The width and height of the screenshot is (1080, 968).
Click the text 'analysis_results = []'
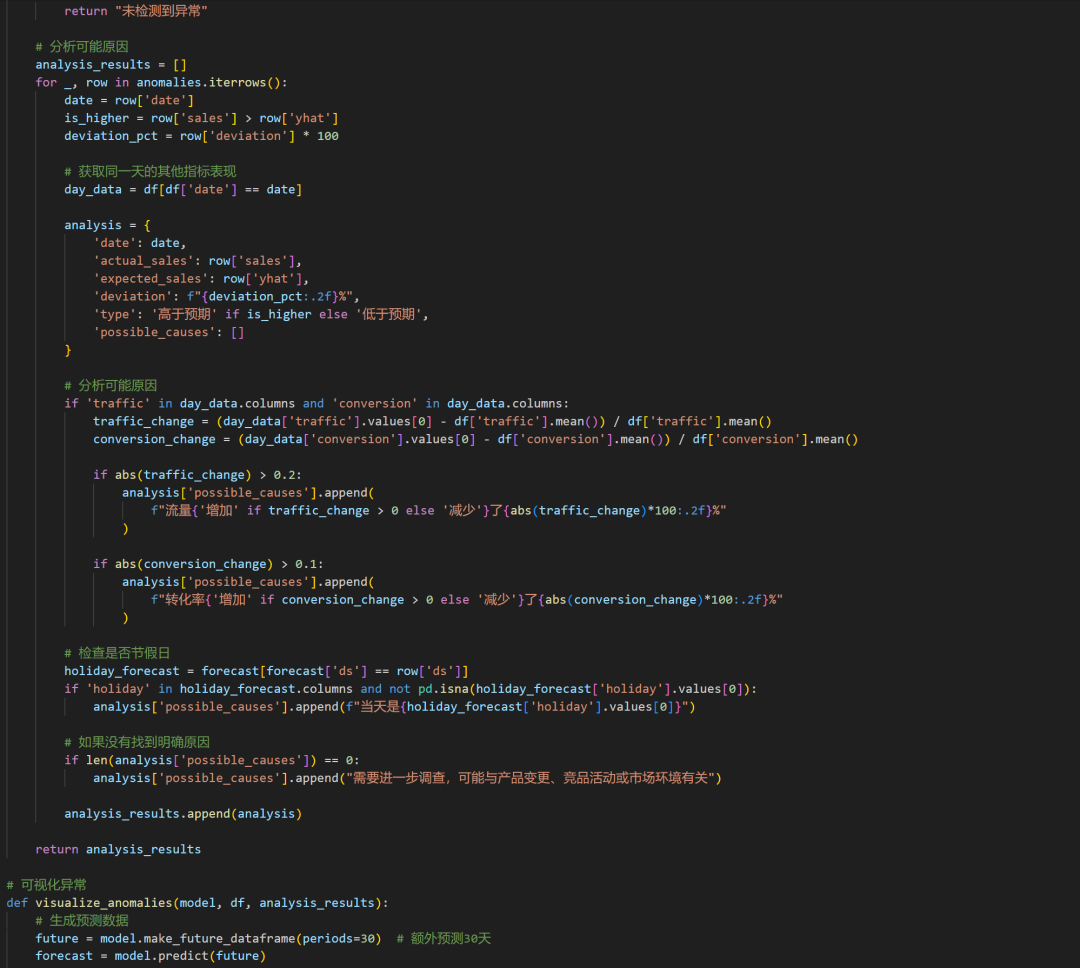[111, 65]
